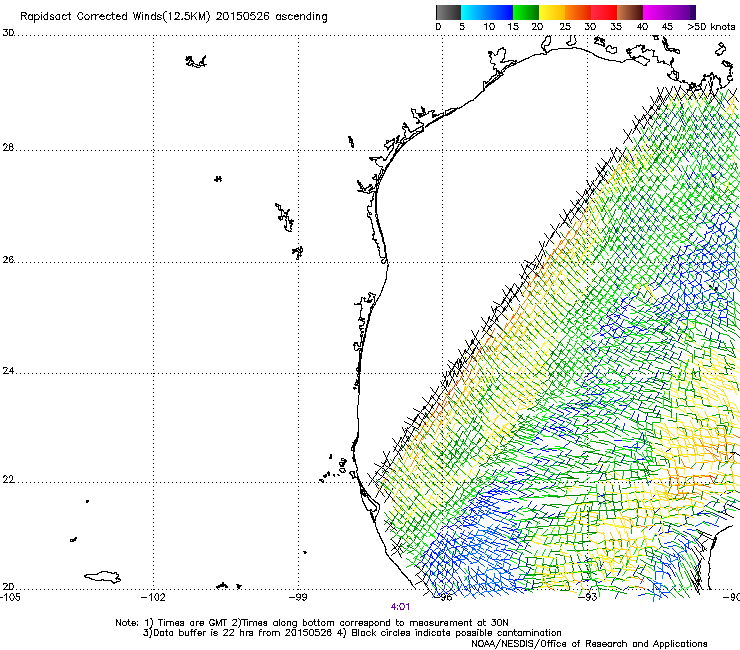Click the '35' label under the color bar
This screenshot has height=650, width=740.
pos(616,27)
